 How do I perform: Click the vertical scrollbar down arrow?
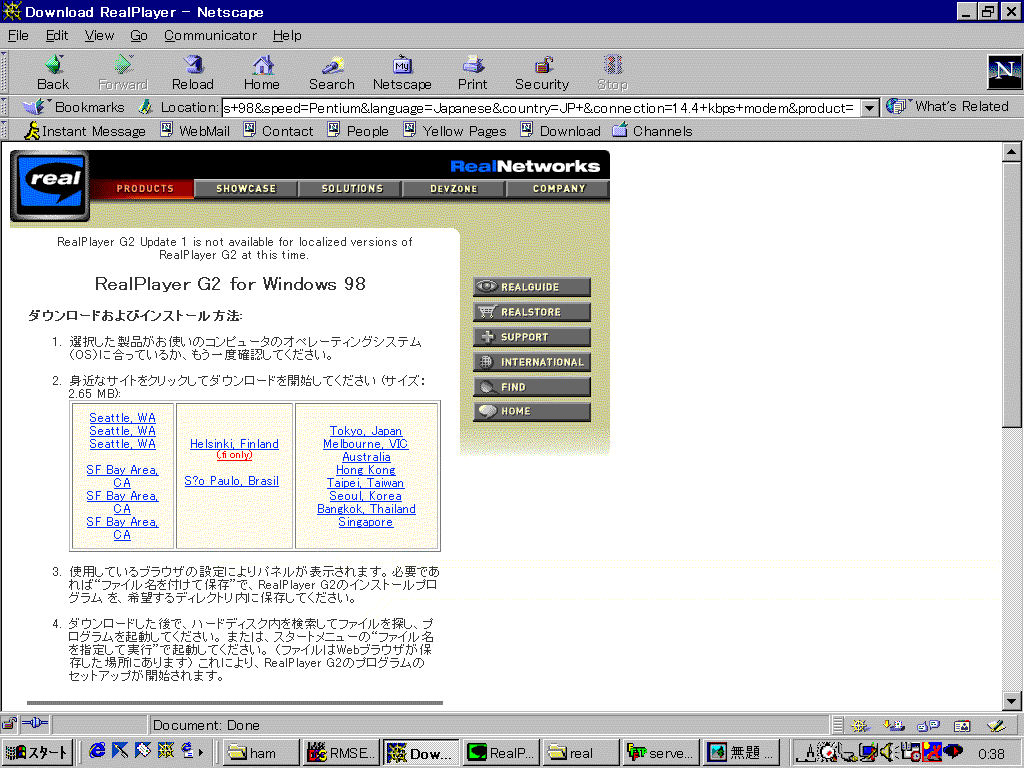point(1011,701)
